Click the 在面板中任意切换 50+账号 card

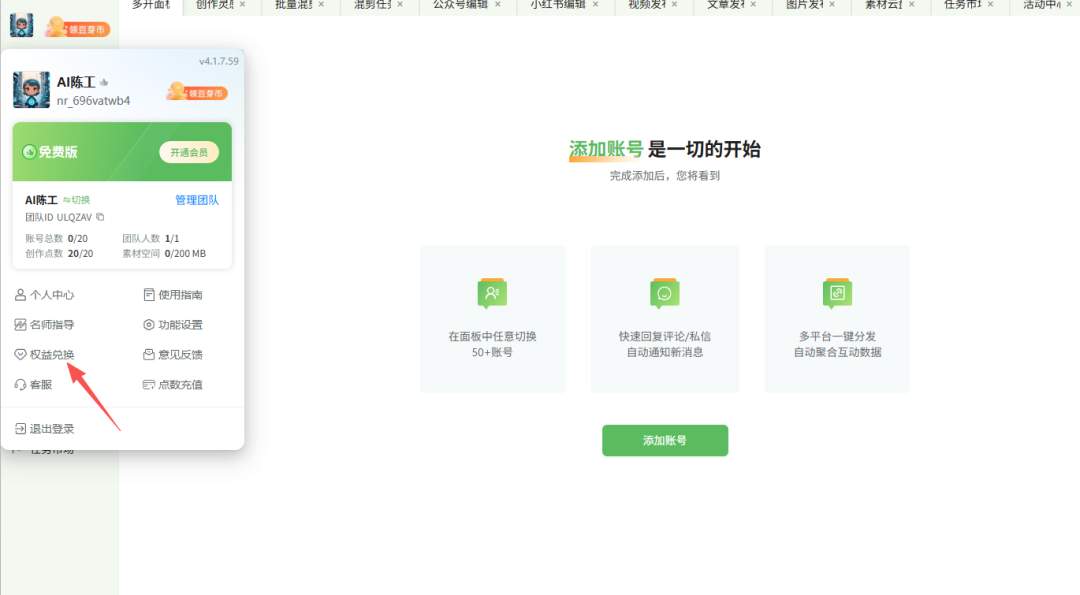(x=492, y=319)
